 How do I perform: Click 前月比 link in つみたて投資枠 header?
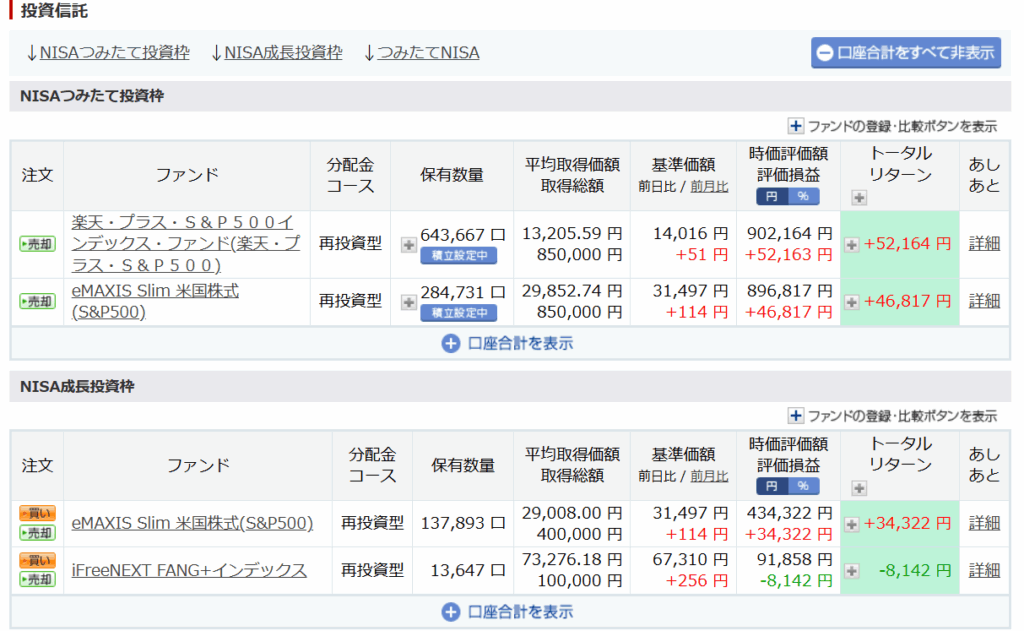click(x=709, y=187)
